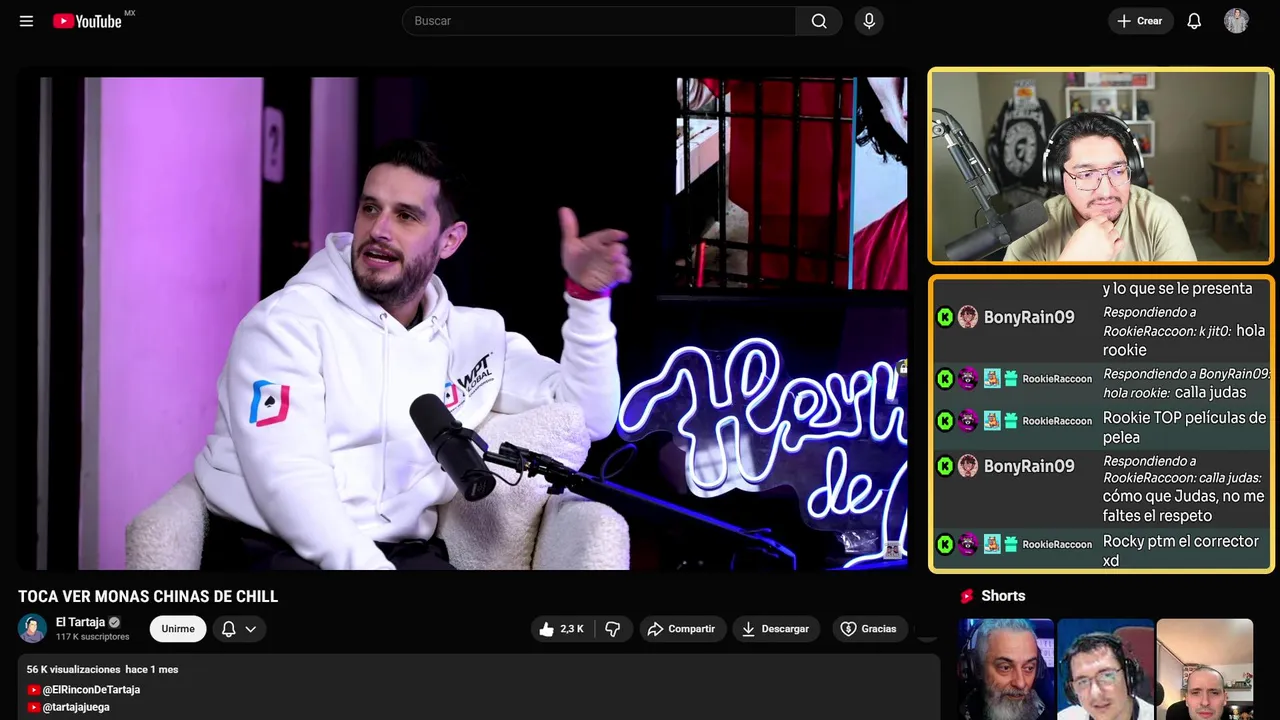Click the Kick badge beside first BonyRain09
1280x720 pixels.
(x=945, y=317)
